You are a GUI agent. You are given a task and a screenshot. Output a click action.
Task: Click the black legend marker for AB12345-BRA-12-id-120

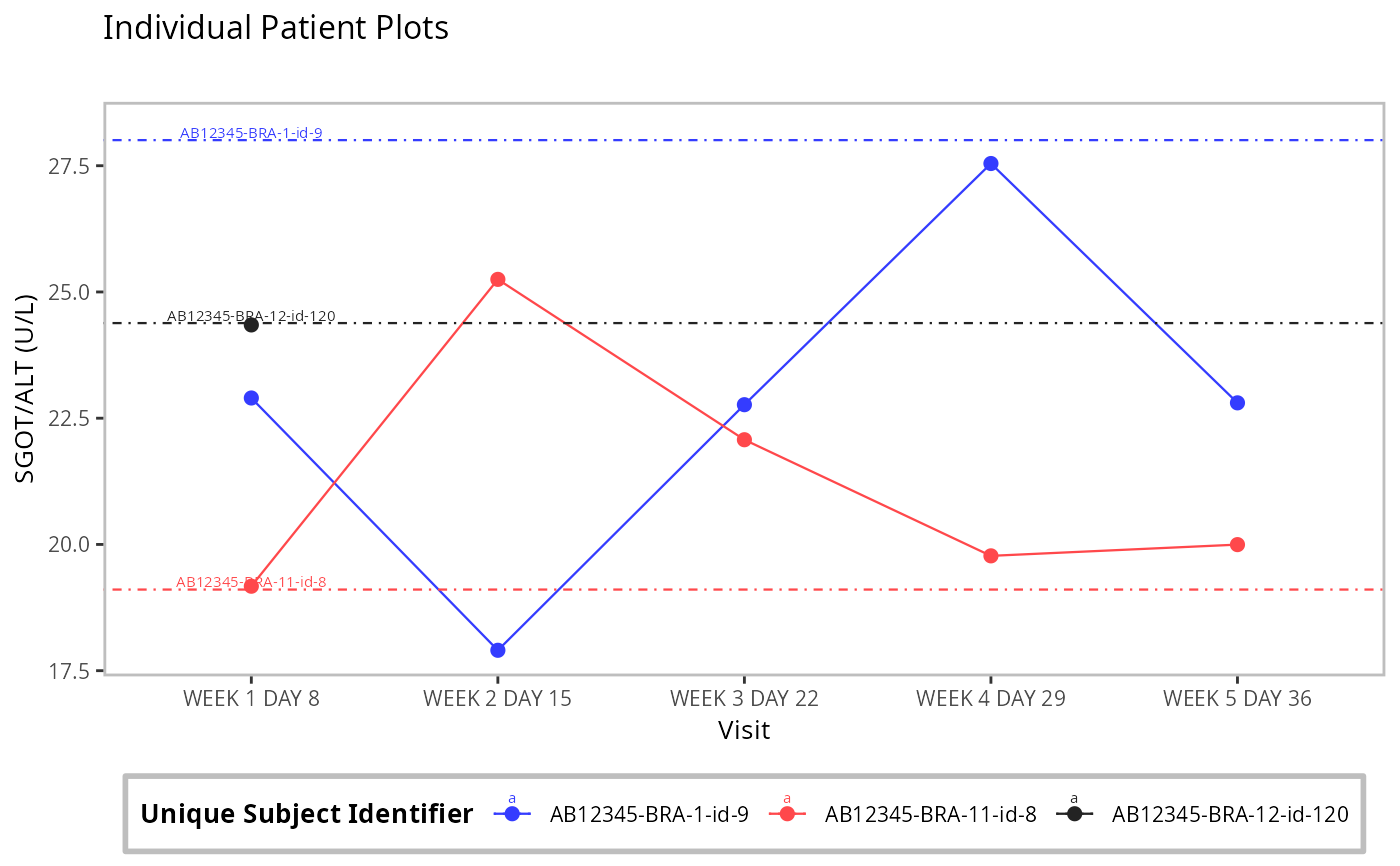pyautogui.click(x=1074, y=814)
